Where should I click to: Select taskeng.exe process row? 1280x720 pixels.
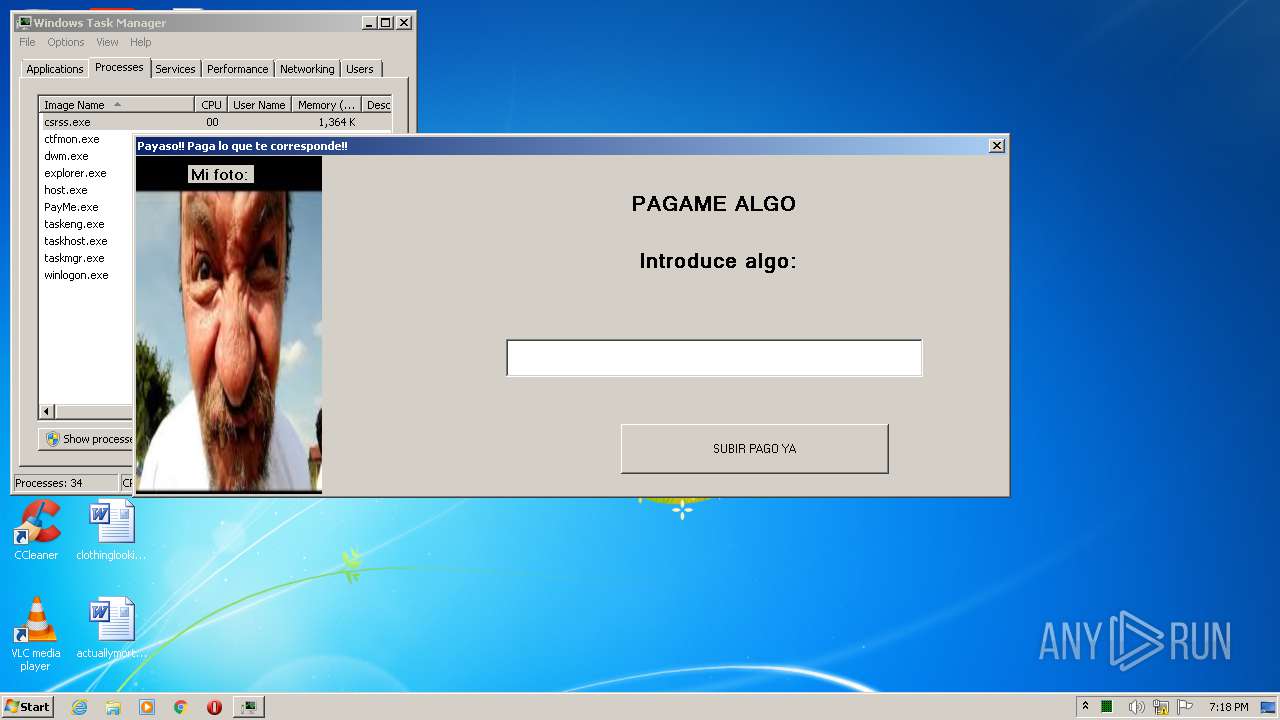(x=87, y=224)
